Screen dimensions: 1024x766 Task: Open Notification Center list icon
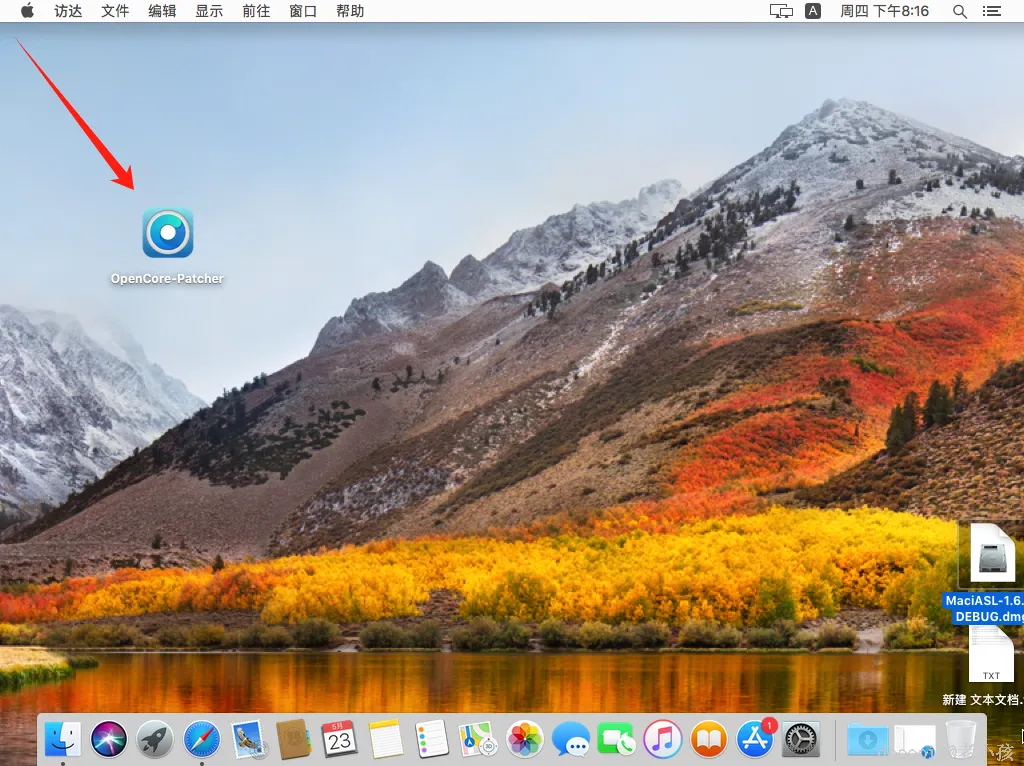[x=991, y=11]
